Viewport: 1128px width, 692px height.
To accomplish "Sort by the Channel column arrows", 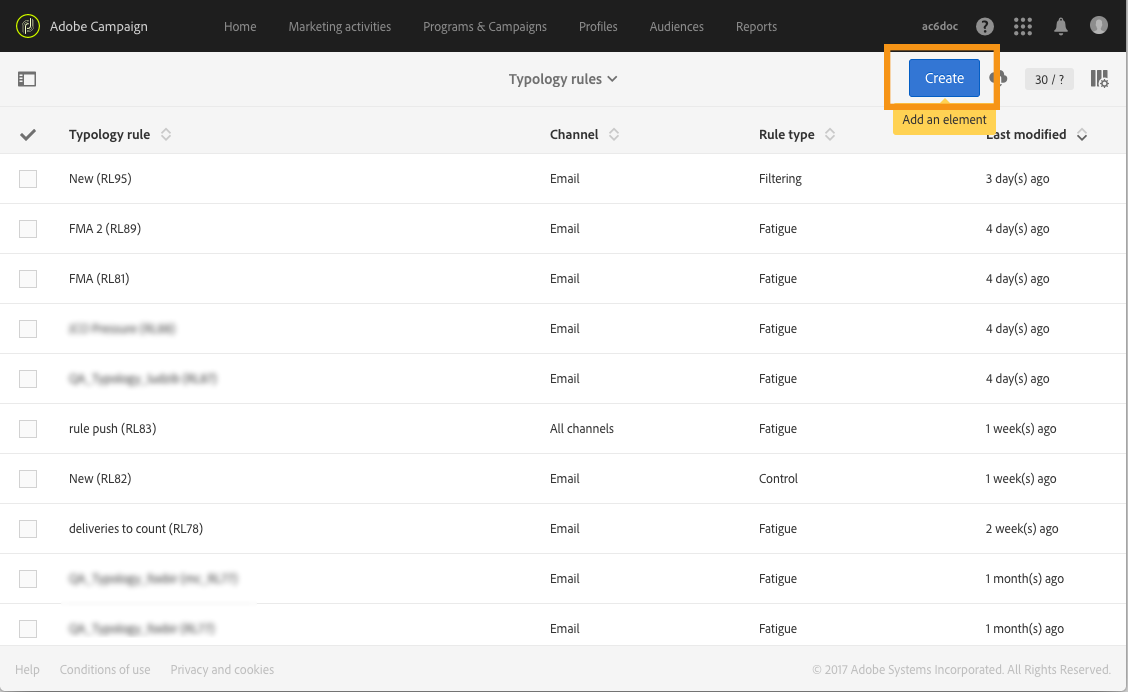I will pos(614,135).
